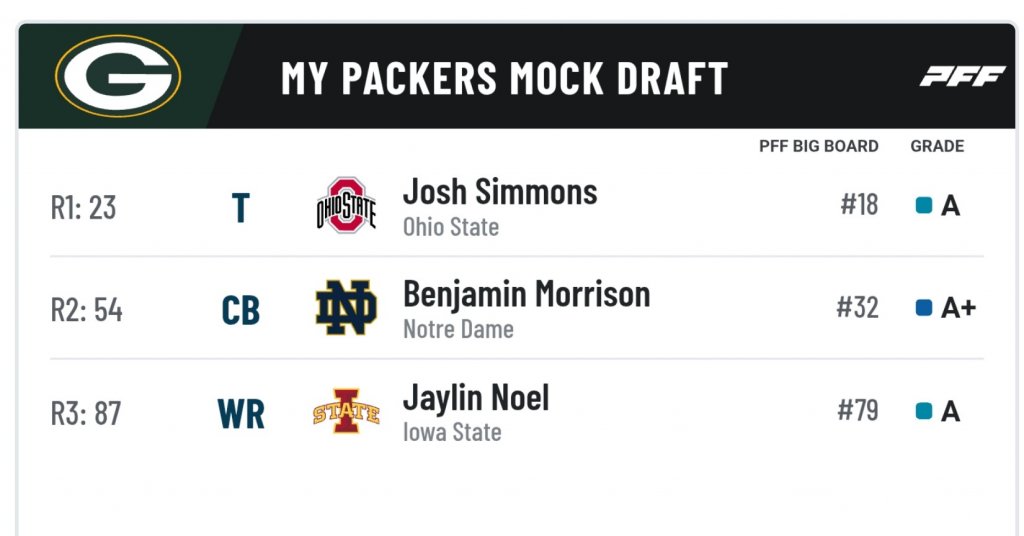This screenshot has width=1024, height=536.
Task: Click the Green Bay Packers G logo
Action: [x=118, y=76]
